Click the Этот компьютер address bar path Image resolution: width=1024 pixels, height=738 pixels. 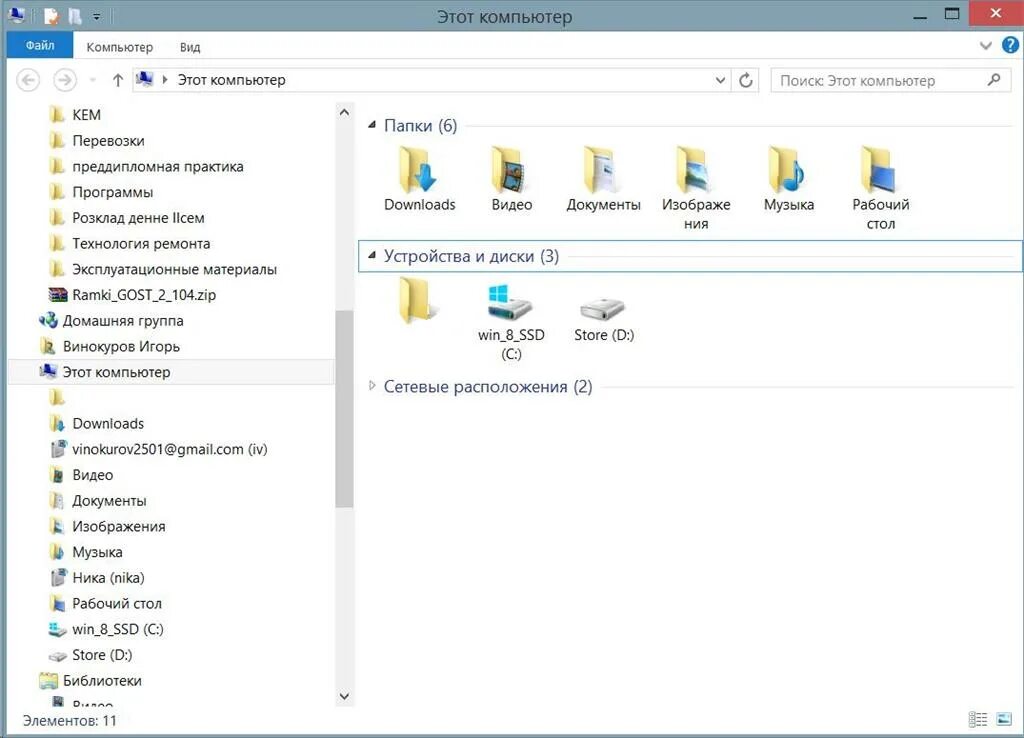[x=232, y=80]
